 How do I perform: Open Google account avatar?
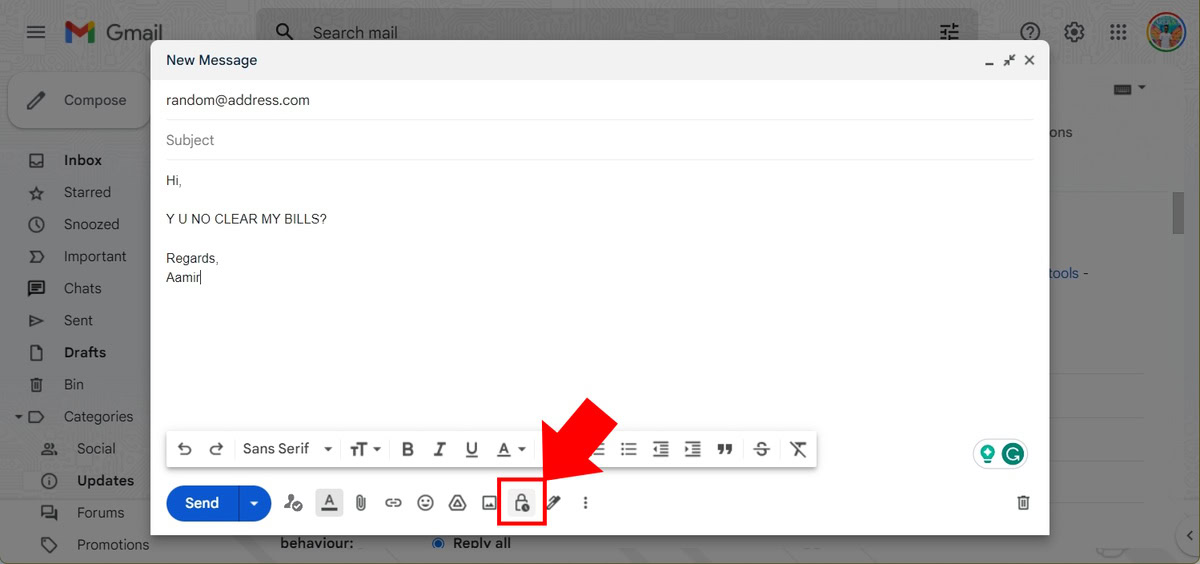click(1166, 32)
